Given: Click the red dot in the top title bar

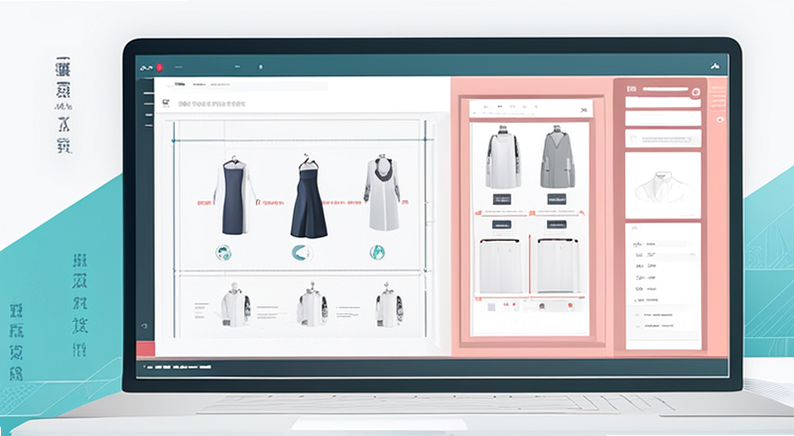Looking at the screenshot, I should [160, 67].
